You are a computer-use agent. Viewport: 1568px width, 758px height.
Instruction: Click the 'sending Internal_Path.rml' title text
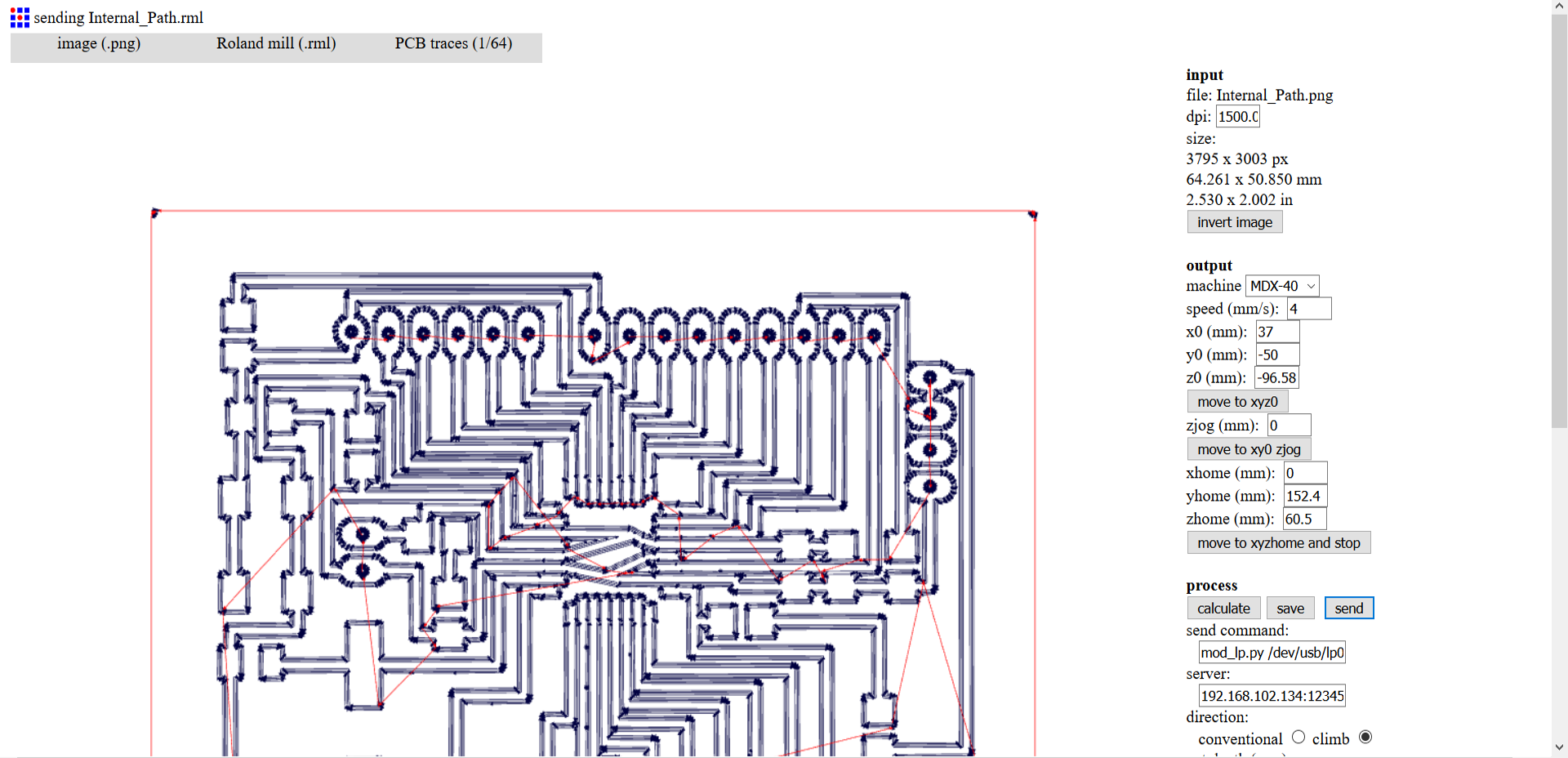click(118, 17)
